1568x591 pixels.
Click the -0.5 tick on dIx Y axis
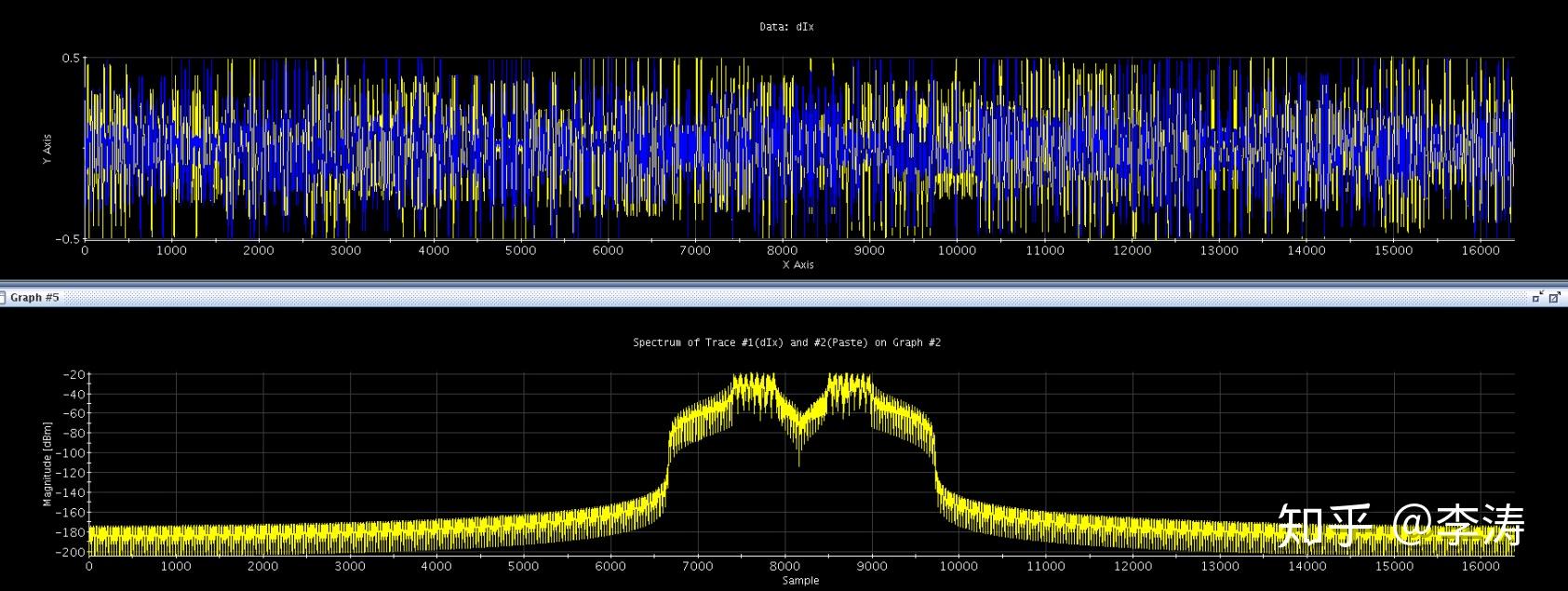[68, 239]
